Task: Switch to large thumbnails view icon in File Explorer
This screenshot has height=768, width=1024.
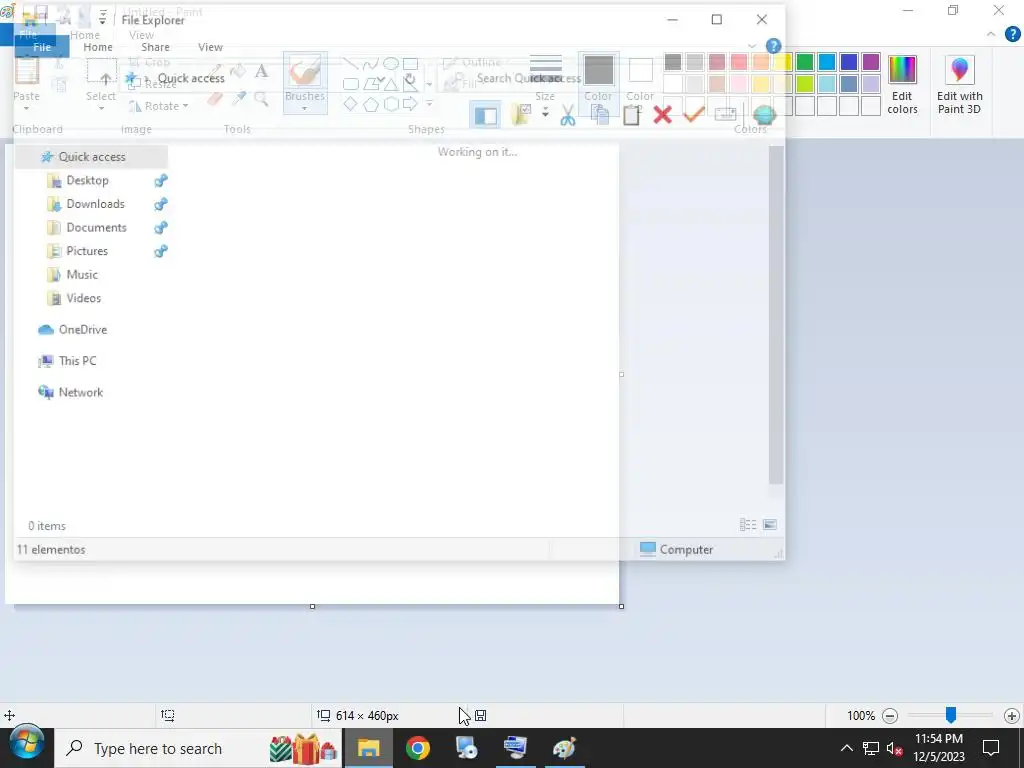Action: tap(770, 524)
